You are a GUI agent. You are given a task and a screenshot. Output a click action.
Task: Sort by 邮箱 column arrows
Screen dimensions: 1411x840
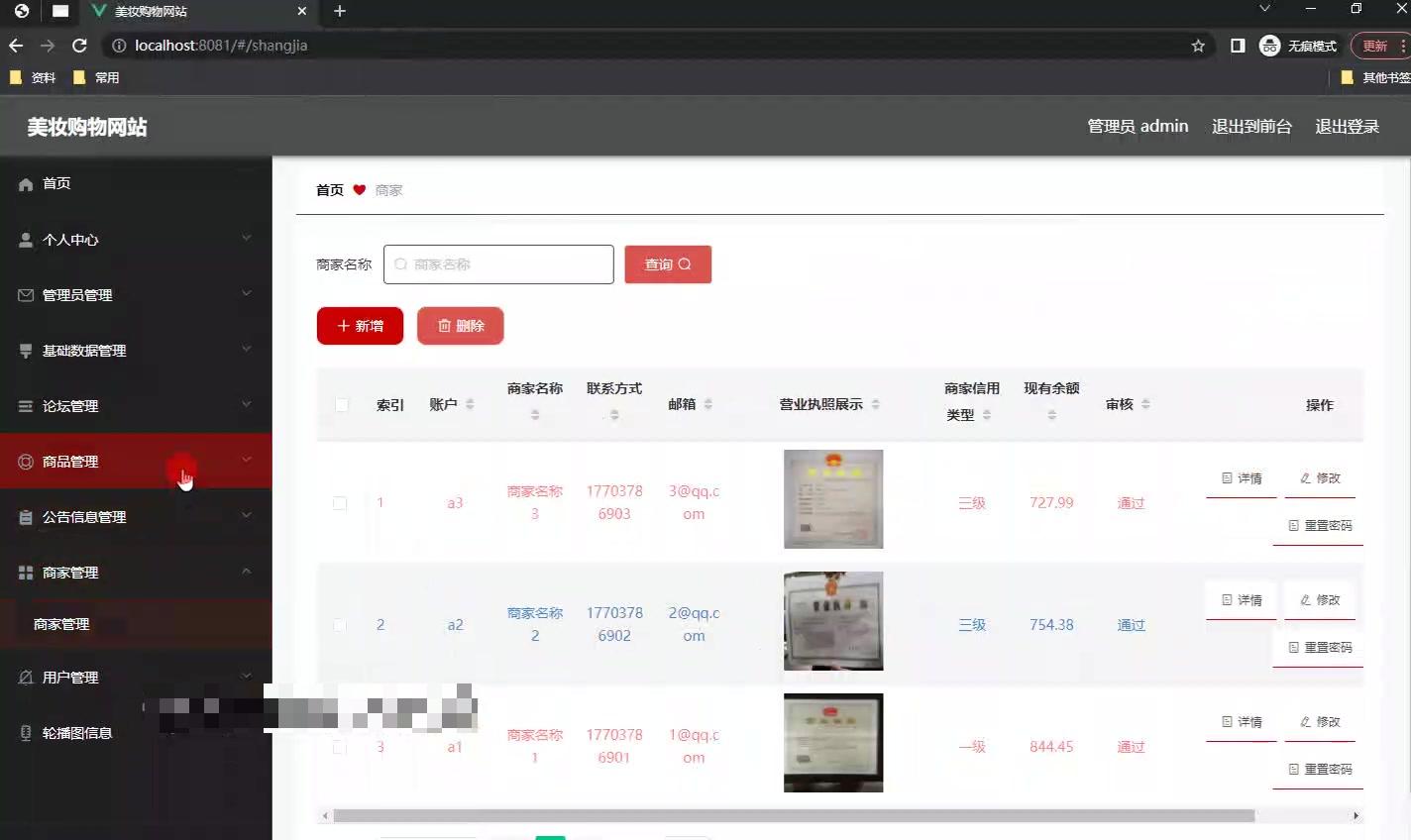707,404
